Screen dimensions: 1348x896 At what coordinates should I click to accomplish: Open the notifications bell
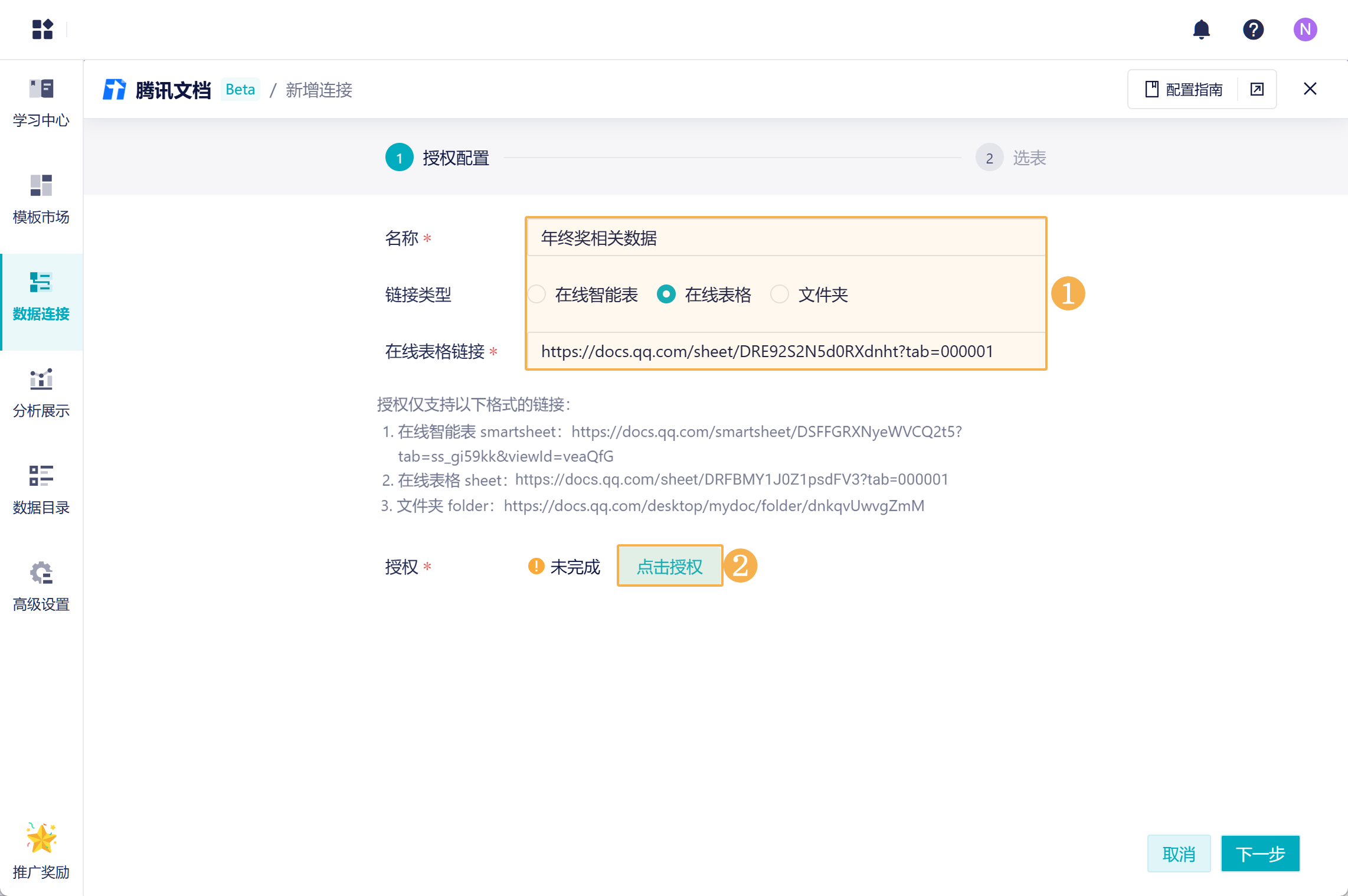pyautogui.click(x=1201, y=29)
